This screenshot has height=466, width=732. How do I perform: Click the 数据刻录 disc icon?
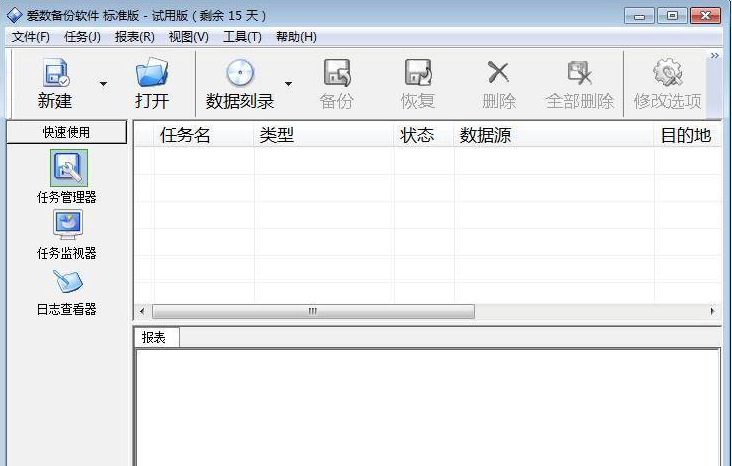[x=240, y=73]
